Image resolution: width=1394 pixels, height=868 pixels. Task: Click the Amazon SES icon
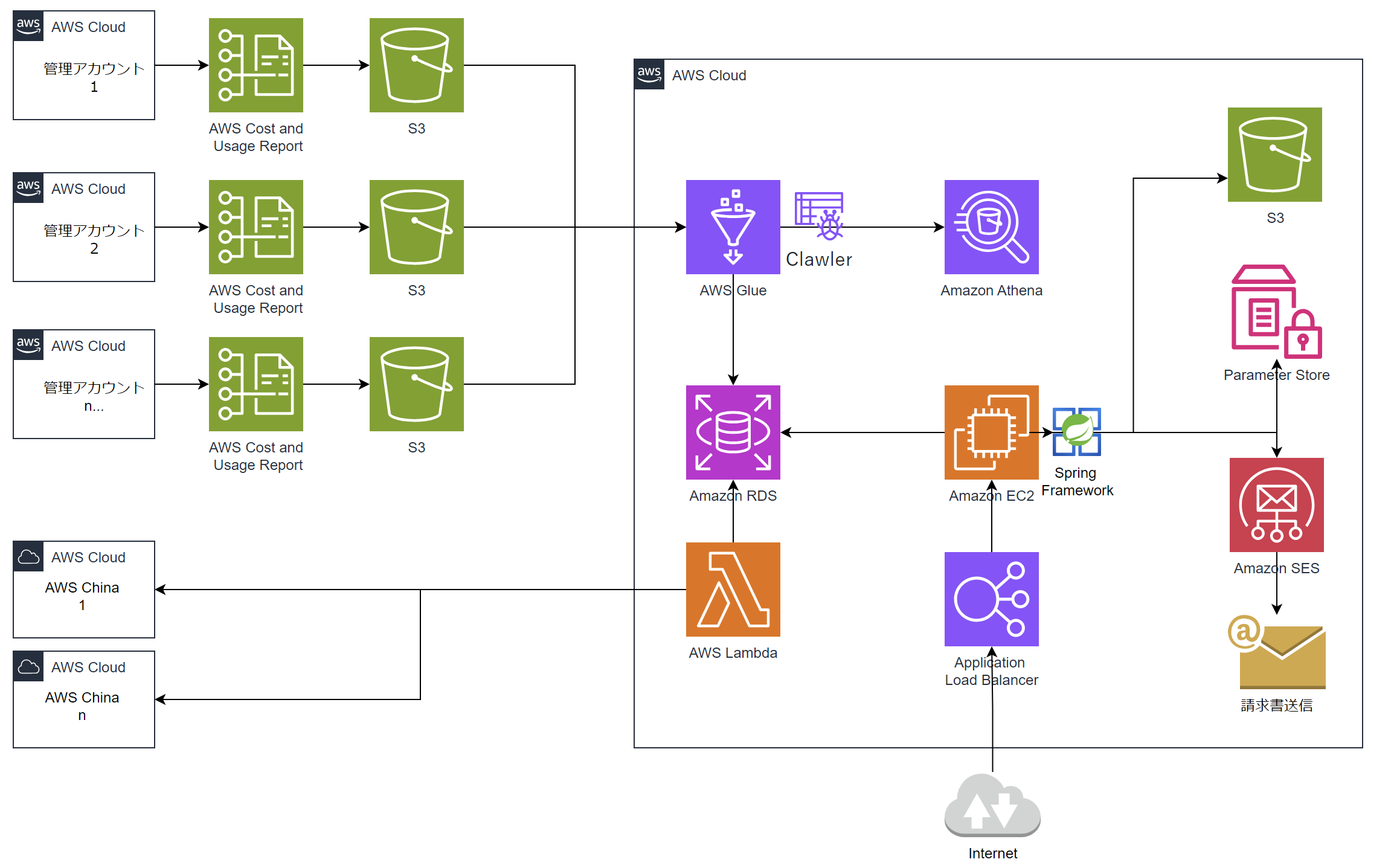(x=1276, y=505)
